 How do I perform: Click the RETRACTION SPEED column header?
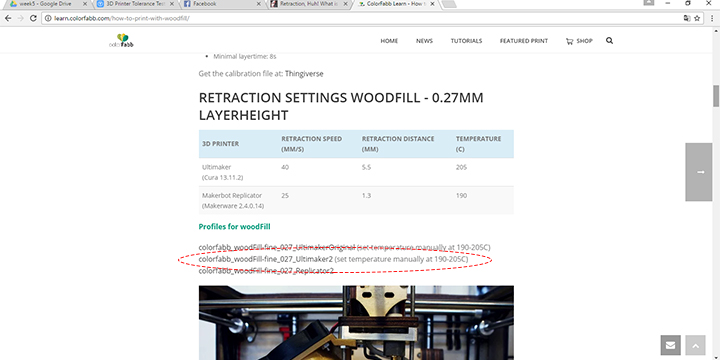[311, 144]
